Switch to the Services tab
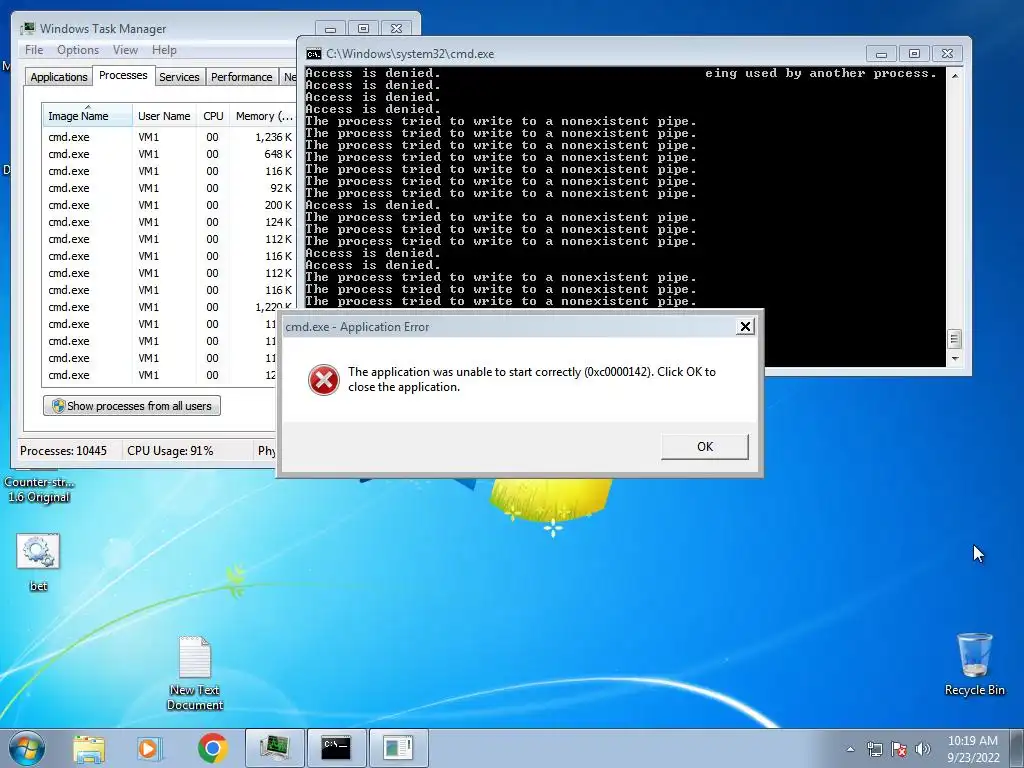Screen dimensions: 1024x768 [x=179, y=76]
